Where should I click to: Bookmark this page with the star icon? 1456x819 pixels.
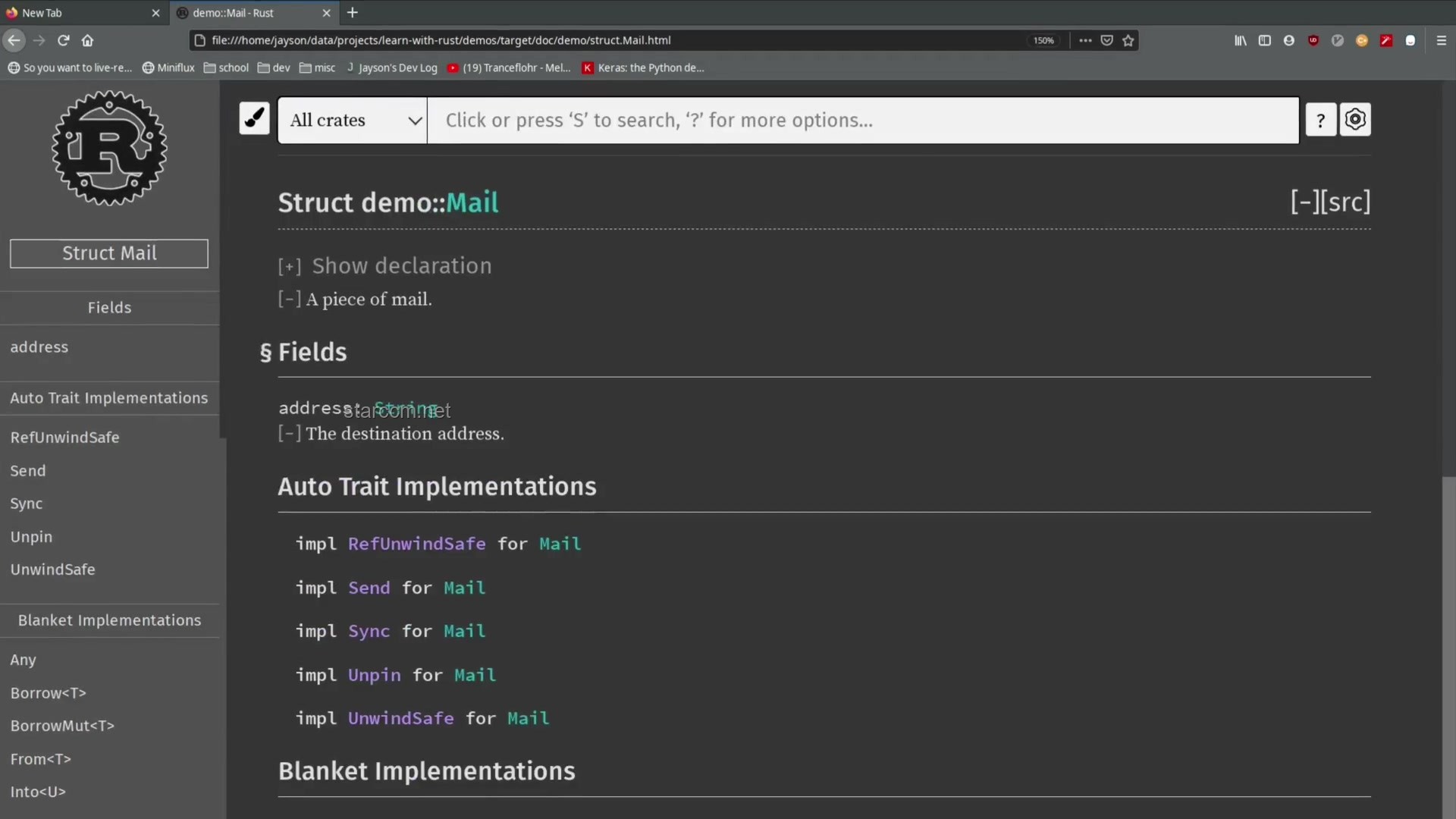click(1128, 40)
